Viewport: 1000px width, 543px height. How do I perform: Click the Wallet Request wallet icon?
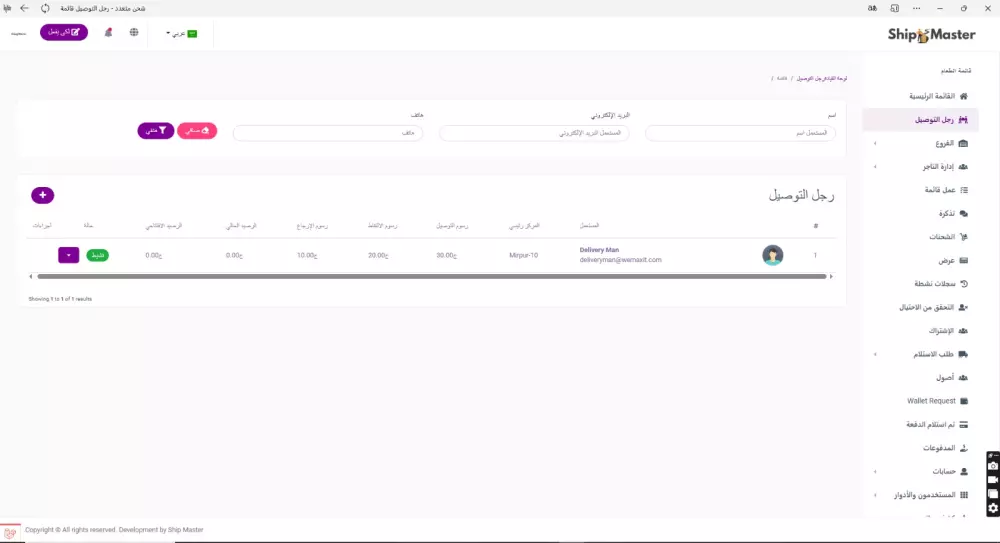[x=964, y=401]
